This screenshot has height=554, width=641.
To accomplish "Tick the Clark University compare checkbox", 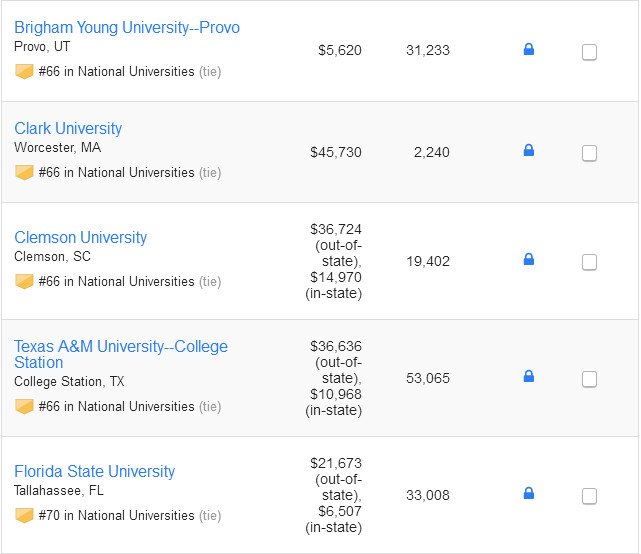I will coord(590,153).
